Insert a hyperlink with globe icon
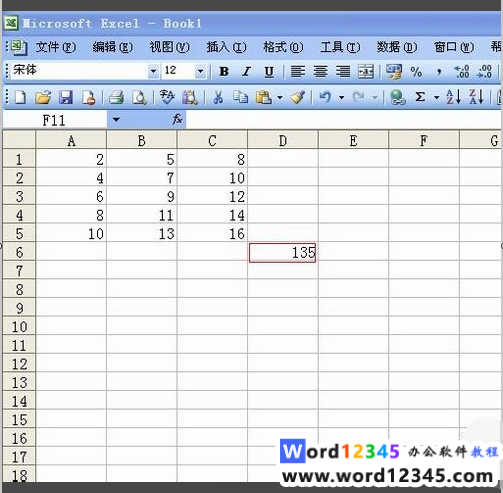The height and width of the screenshot is (493, 503). coord(397,97)
